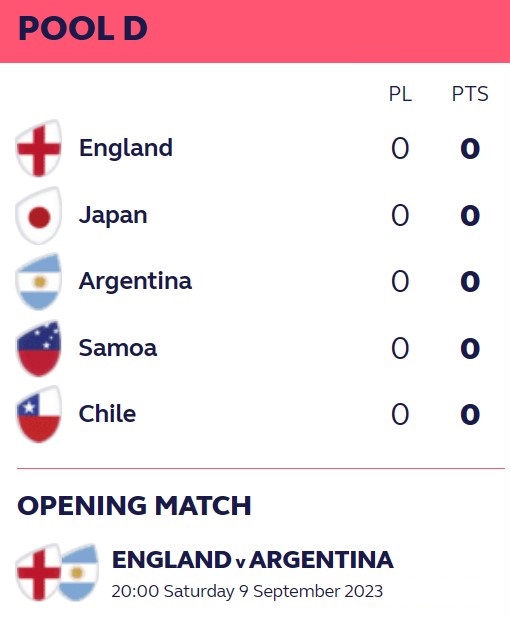The width and height of the screenshot is (510, 620).
Task: Open the England team name link
Action: [x=126, y=148]
